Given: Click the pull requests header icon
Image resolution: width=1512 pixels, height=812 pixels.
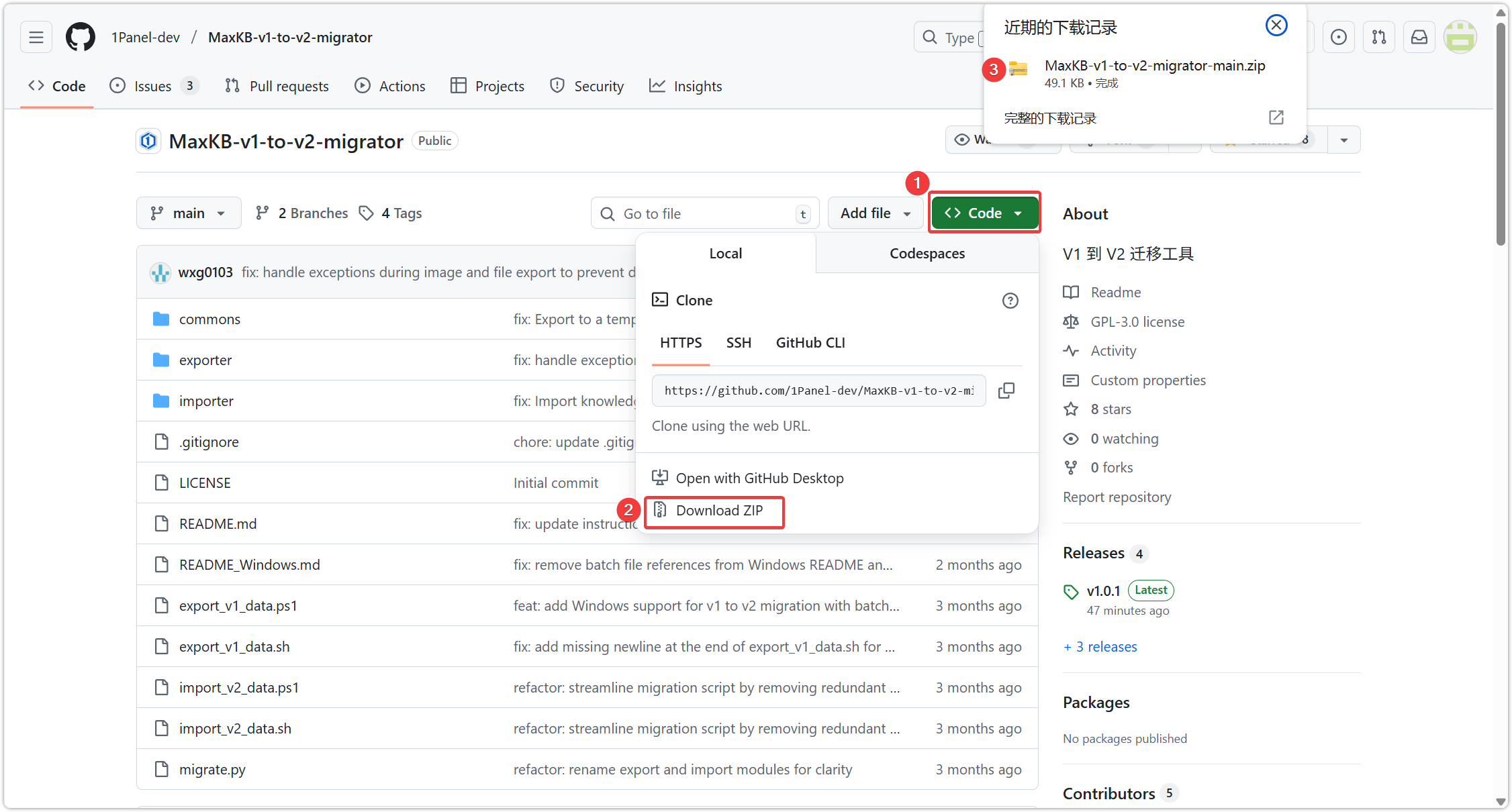Looking at the screenshot, I should click(x=1379, y=37).
